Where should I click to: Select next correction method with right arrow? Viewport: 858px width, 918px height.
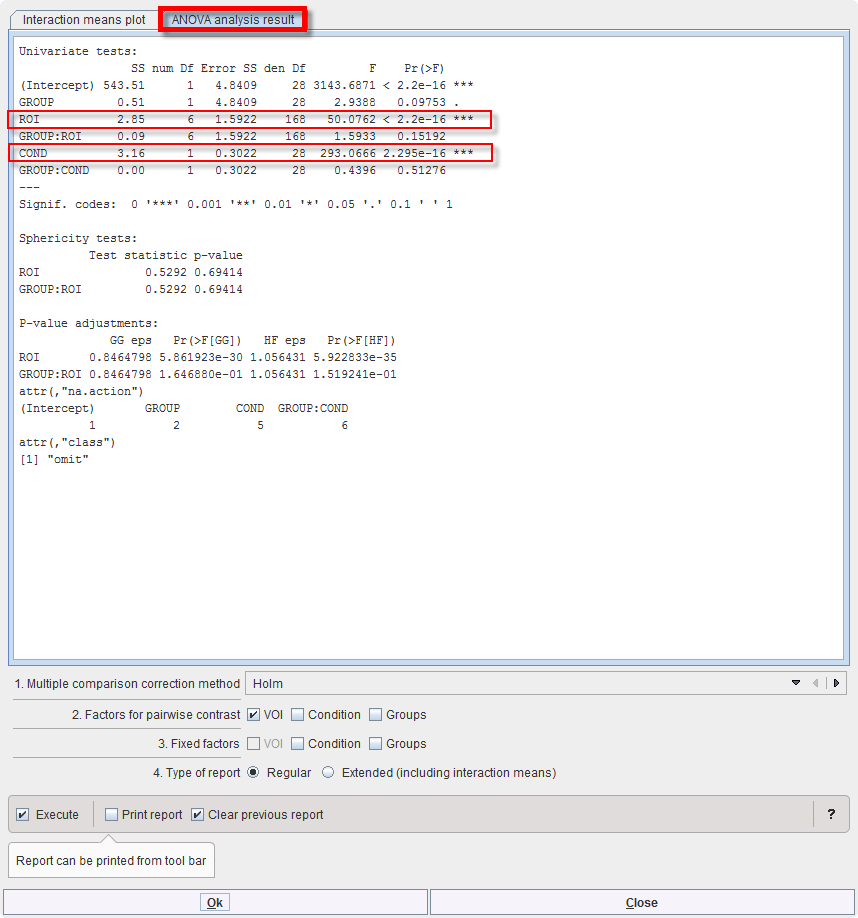click(836, 683)
